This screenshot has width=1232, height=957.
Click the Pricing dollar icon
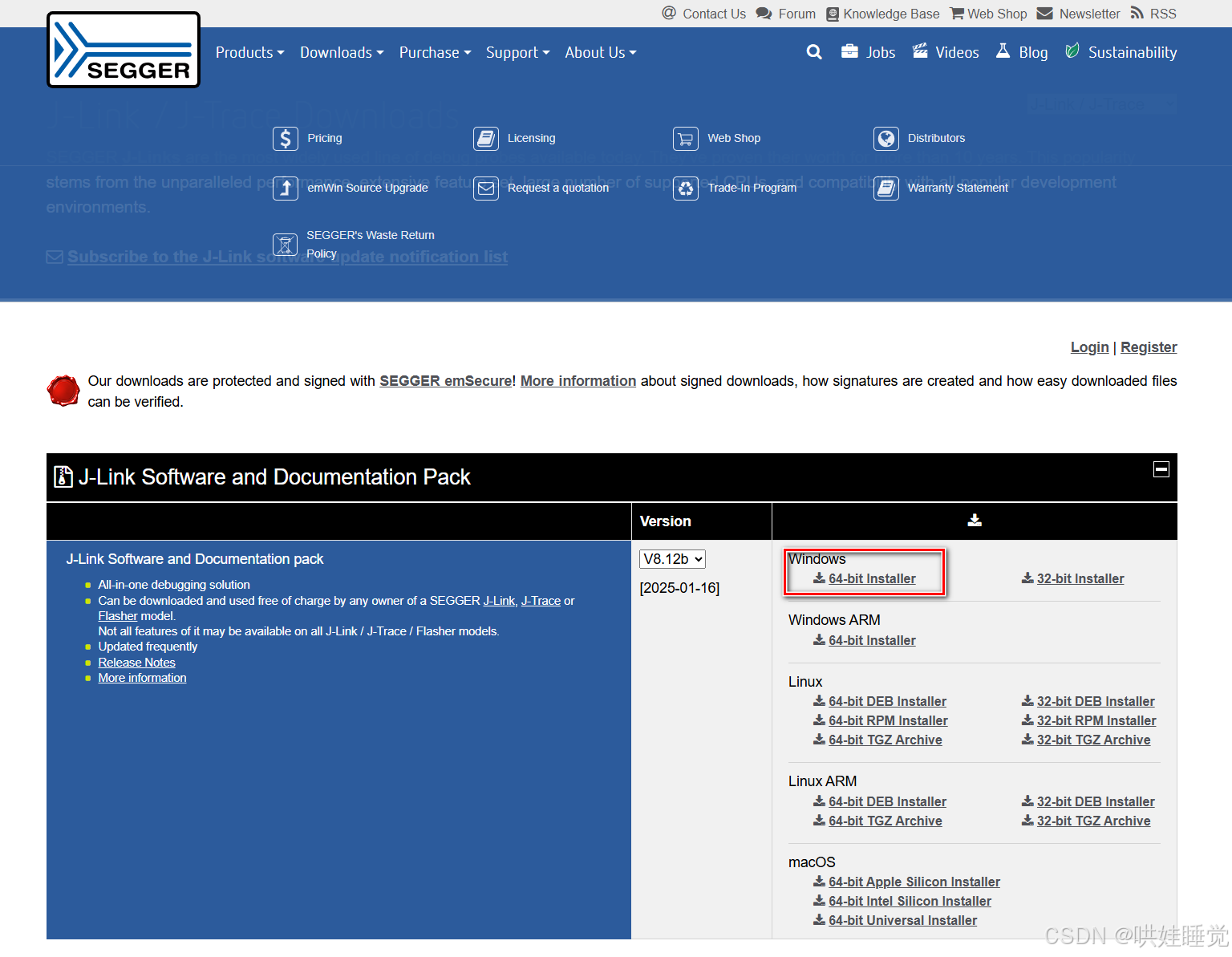[286, 139]
